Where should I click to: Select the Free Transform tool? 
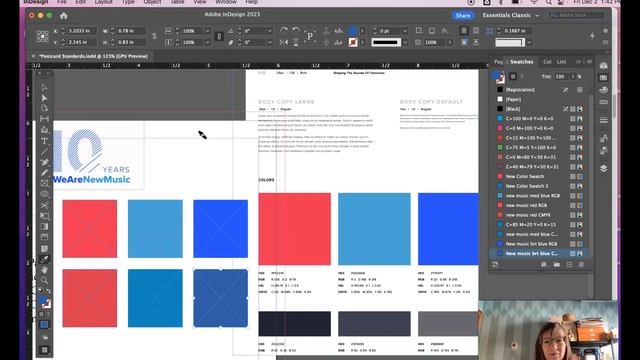click(44, 216)
